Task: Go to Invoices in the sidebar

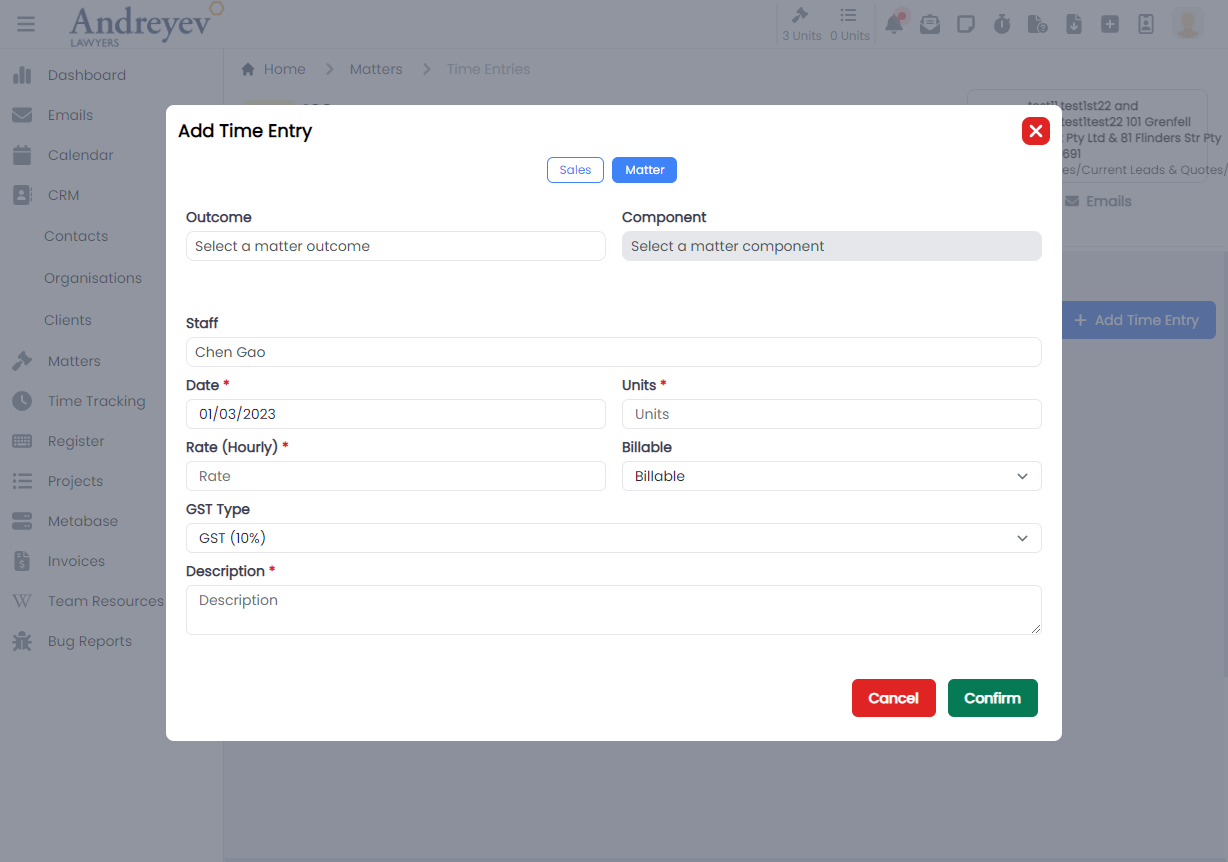Action: [76, 561]
